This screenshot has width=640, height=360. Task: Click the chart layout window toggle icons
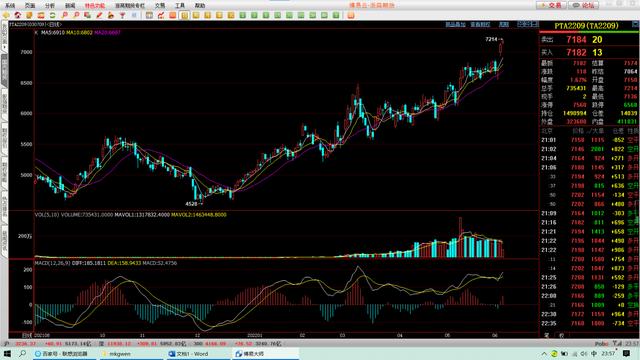click(528, 24)
